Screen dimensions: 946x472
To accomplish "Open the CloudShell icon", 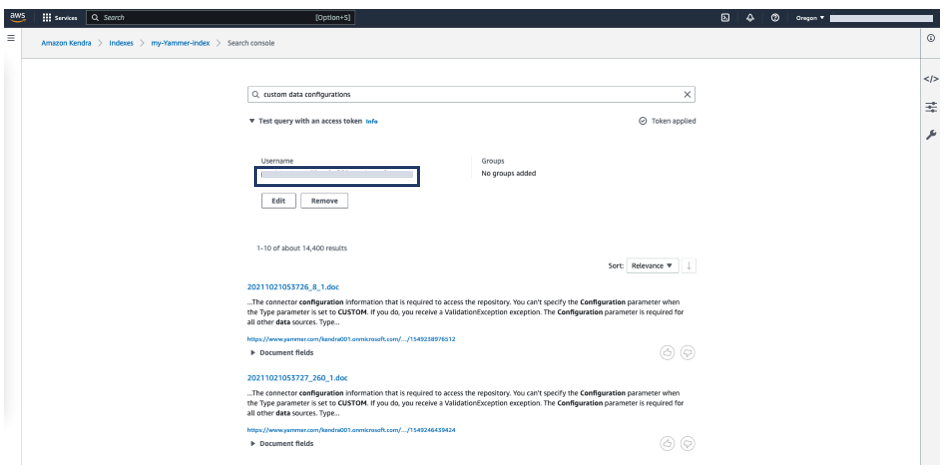I will (x=725, y=18).
